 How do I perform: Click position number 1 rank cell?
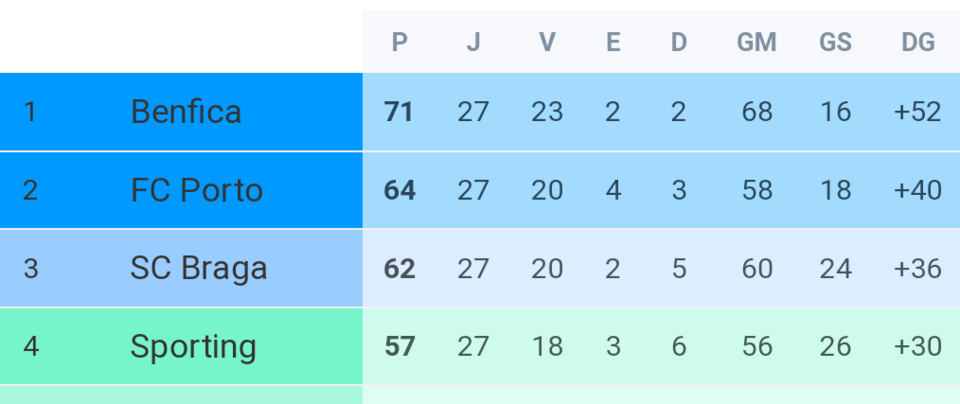pos(30,111)
